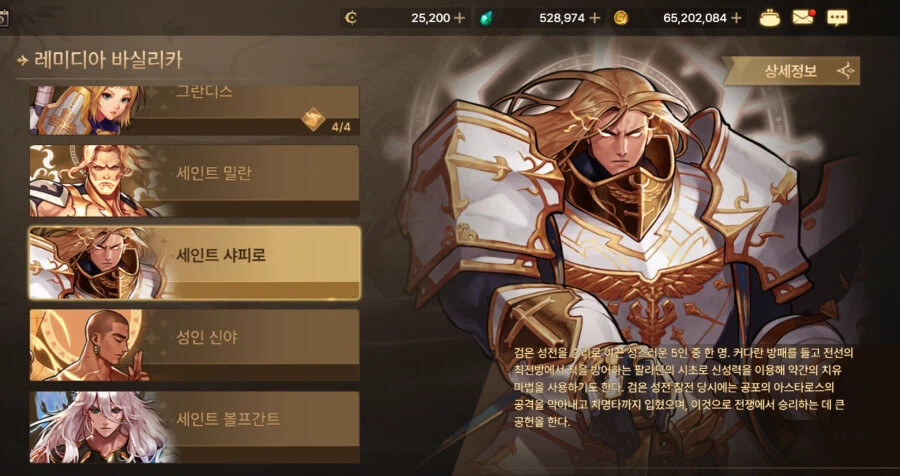The image size is (900, 476).
Task: Click the crescent C currency icon
Action: point(351,18)
